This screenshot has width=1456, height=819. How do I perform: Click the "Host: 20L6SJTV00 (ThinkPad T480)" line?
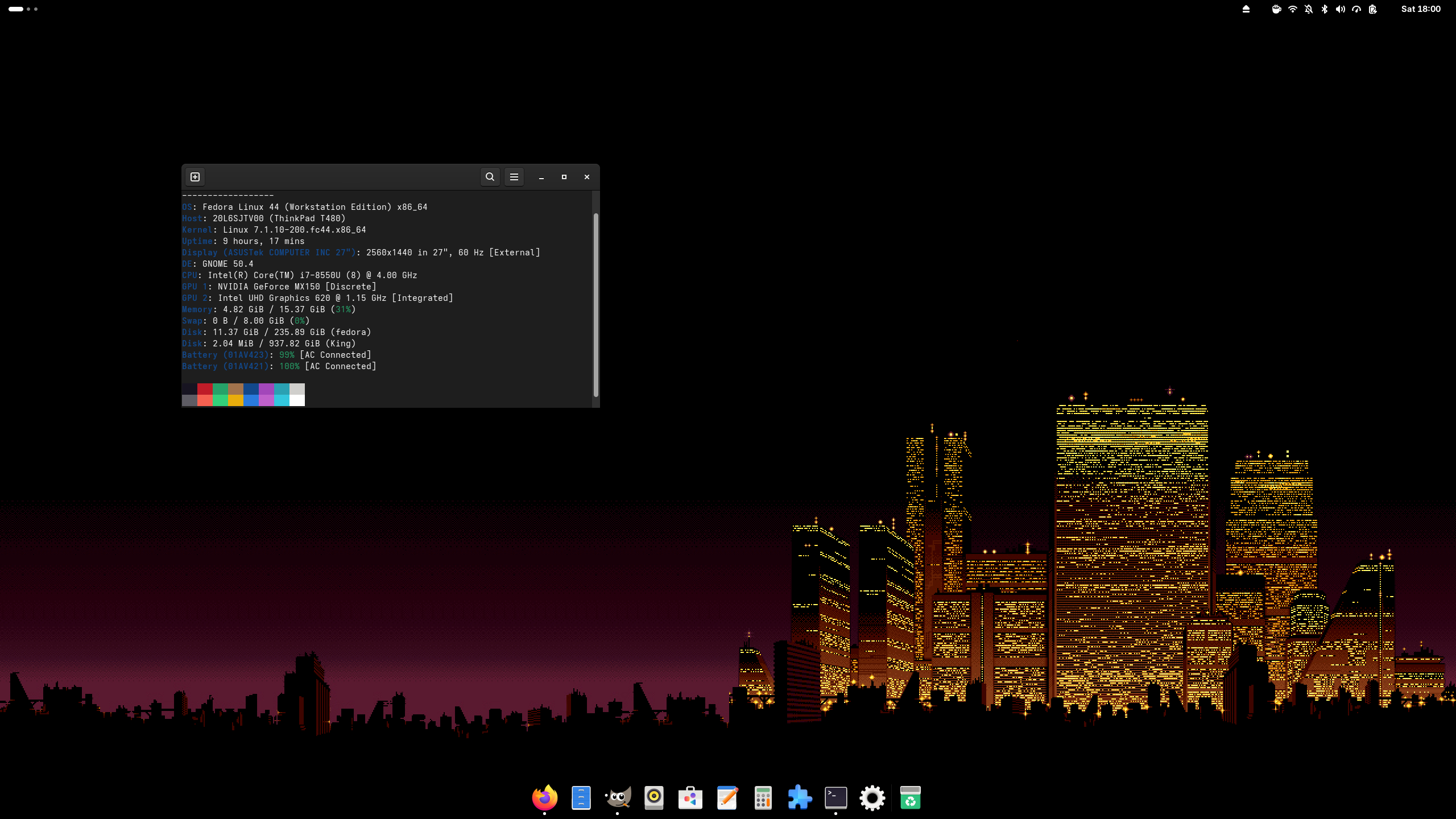coord(264,218)
